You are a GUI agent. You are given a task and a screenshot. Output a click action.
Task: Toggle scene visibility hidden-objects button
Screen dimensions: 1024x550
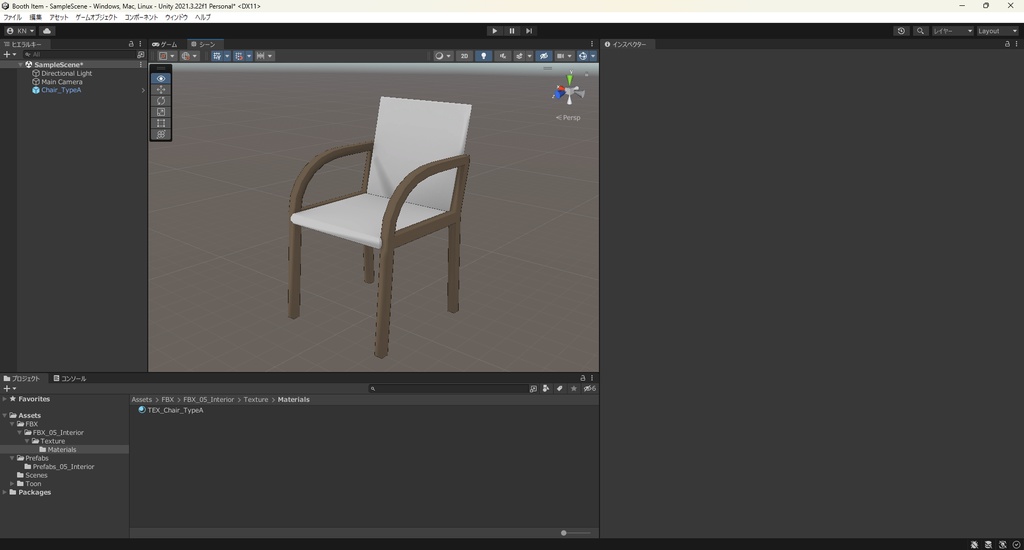543,56
